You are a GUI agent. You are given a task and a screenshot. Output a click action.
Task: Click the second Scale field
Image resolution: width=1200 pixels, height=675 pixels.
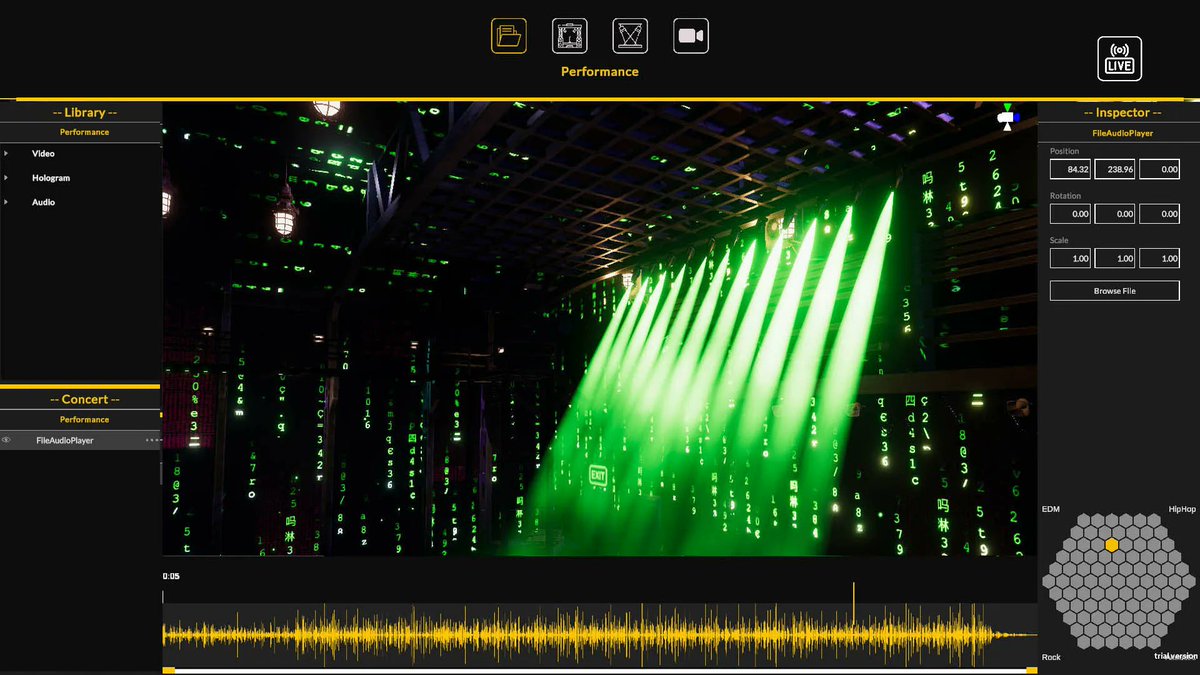coord(1115,258)
